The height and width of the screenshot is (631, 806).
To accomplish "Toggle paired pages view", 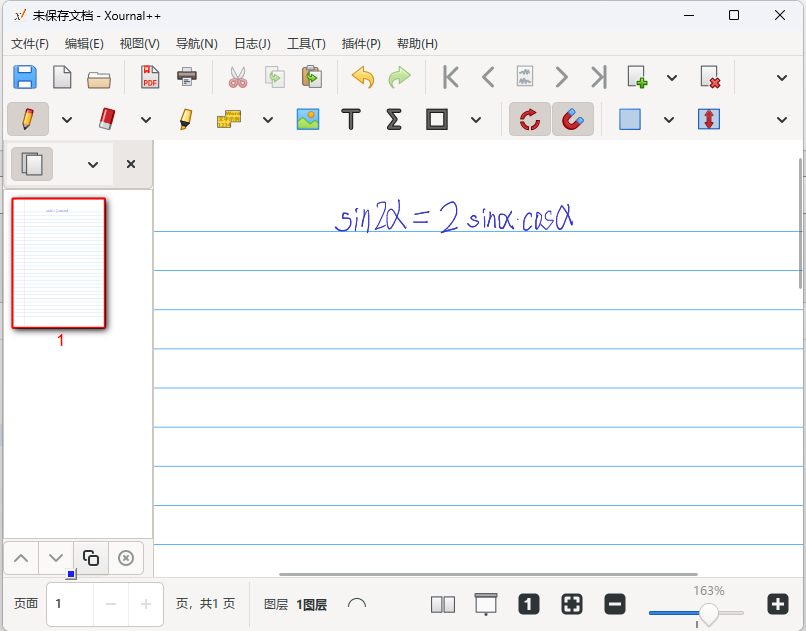I will tap(442, 604).
